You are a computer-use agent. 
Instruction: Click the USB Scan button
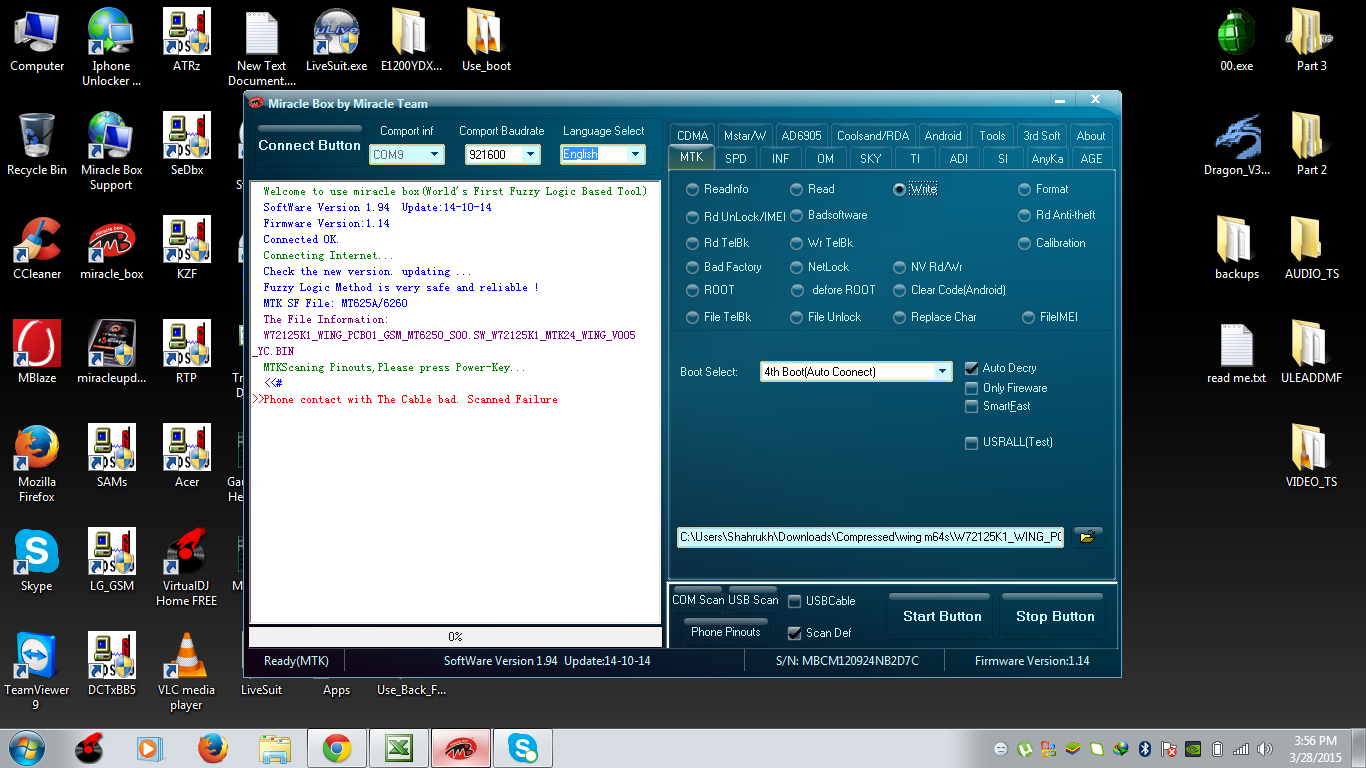point(753,600)
